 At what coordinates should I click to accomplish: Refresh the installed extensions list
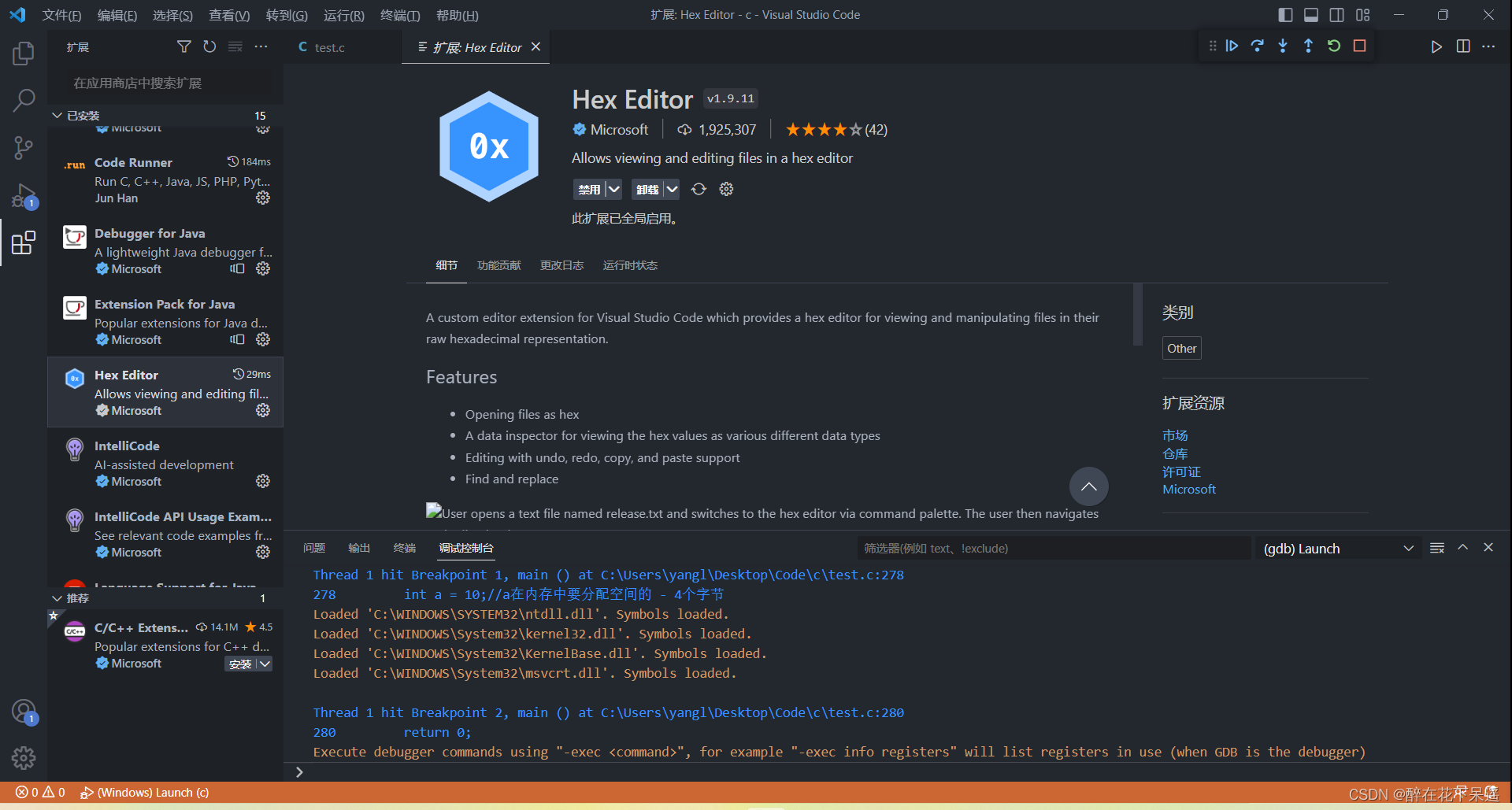point(209,46)
